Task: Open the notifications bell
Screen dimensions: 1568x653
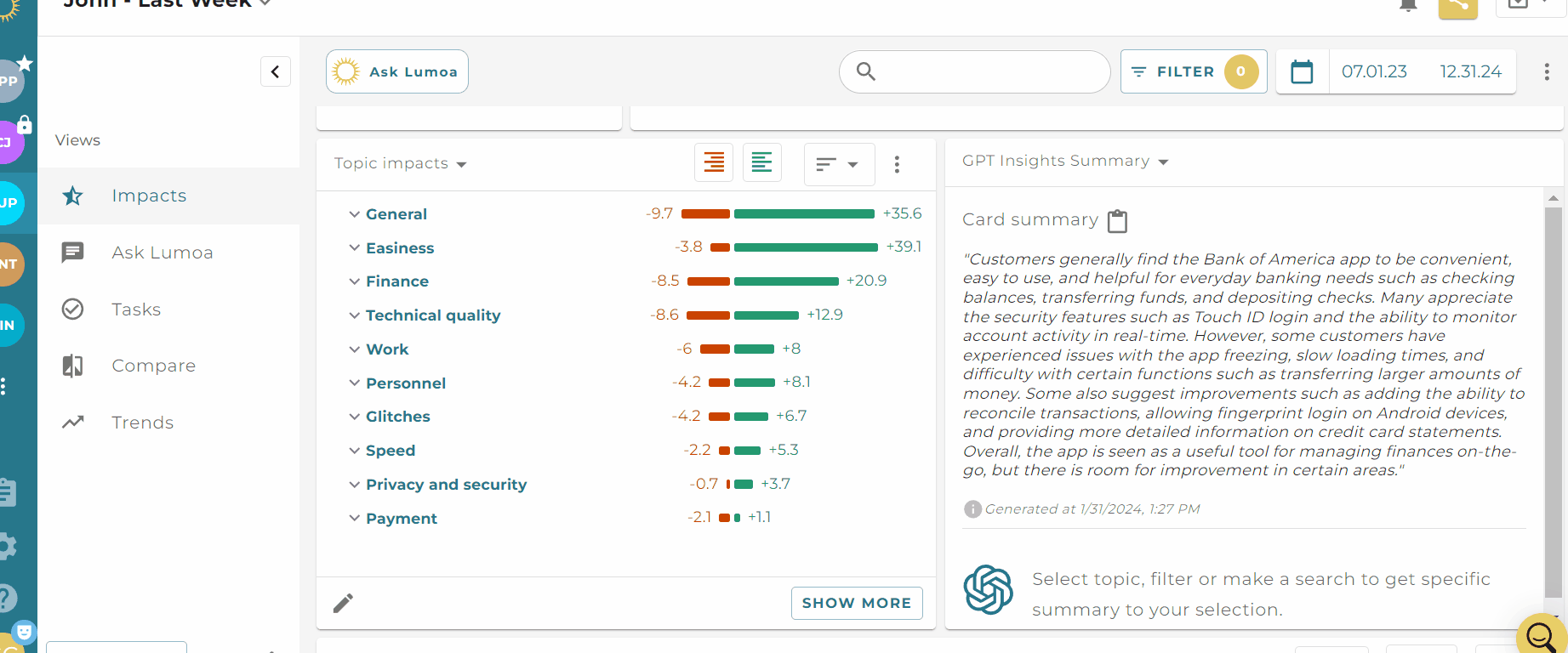Action: (1408, 5)
